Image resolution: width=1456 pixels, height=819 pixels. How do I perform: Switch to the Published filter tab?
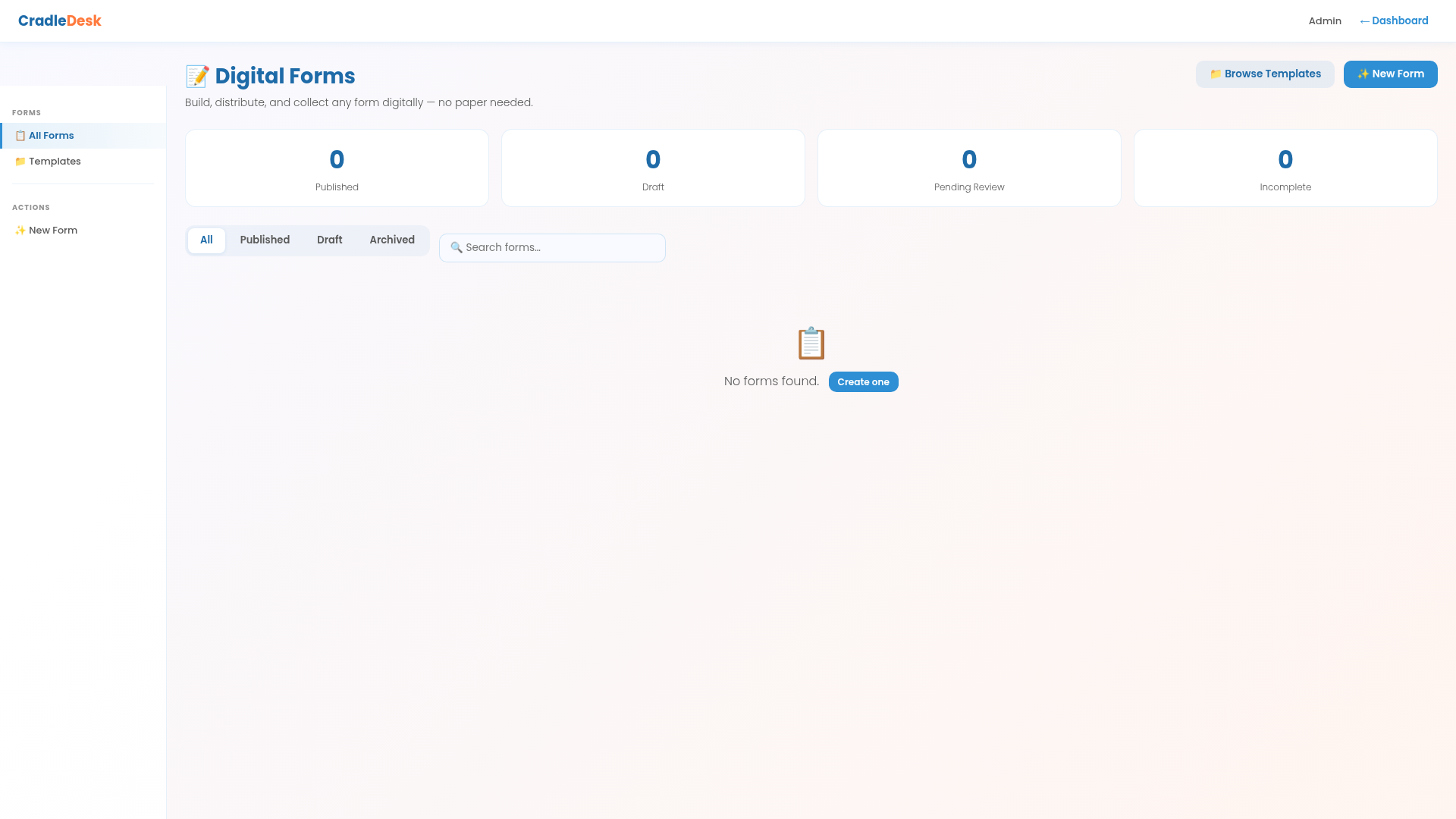[264, 240]
